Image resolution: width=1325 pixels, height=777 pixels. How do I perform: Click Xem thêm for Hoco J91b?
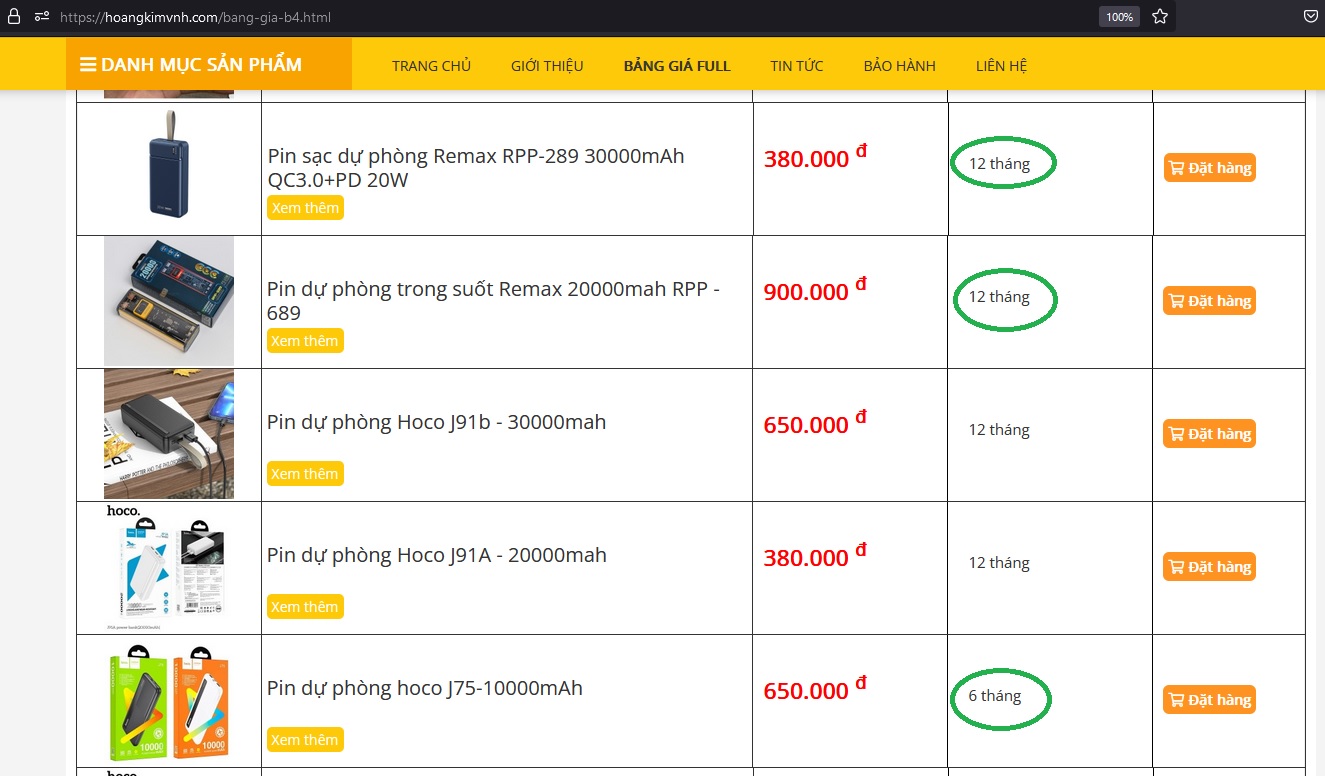pyautogui.click(x=305, y=474)
